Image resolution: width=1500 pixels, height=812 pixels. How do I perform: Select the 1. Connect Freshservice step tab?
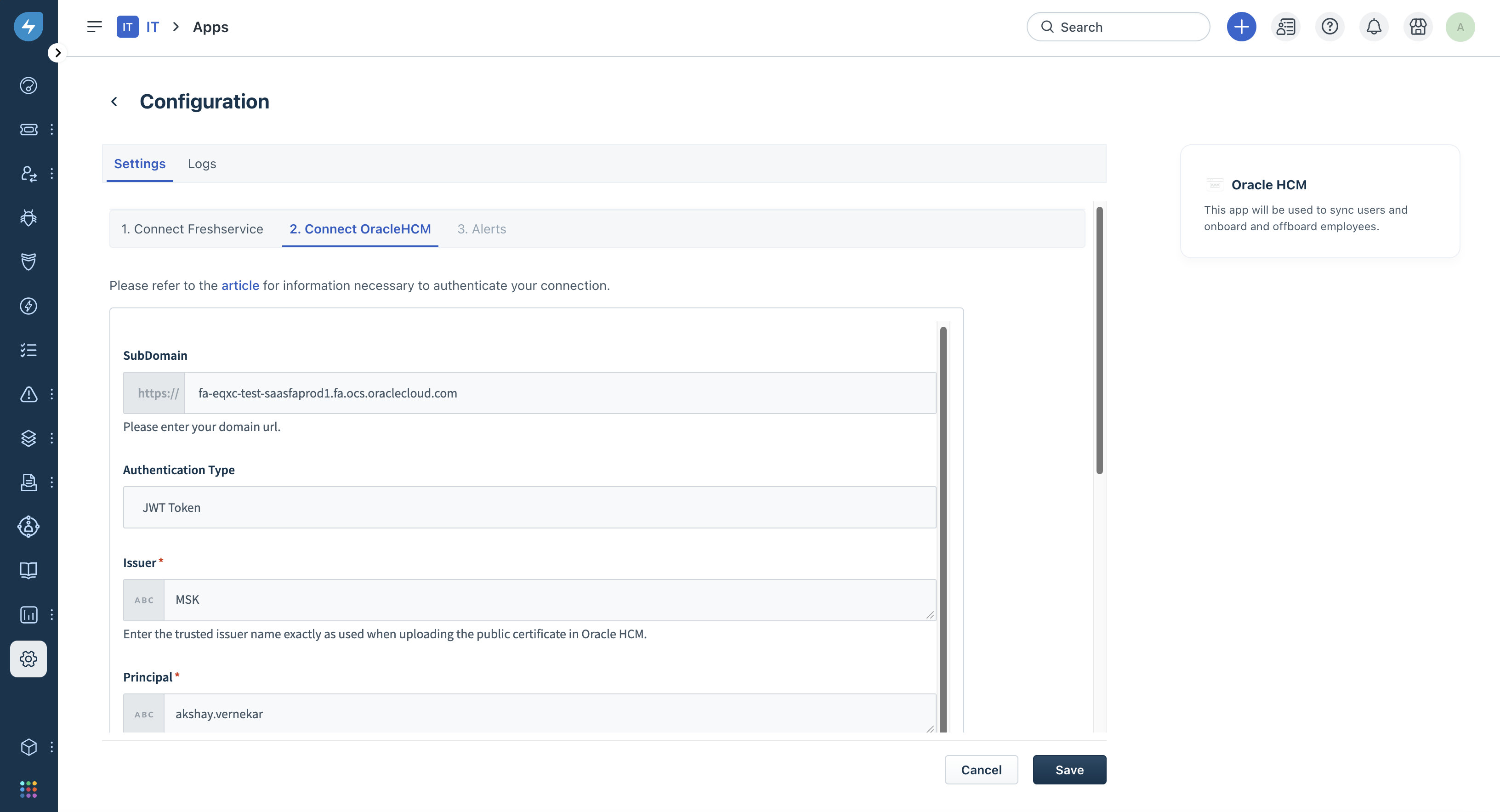click(192, 229)
